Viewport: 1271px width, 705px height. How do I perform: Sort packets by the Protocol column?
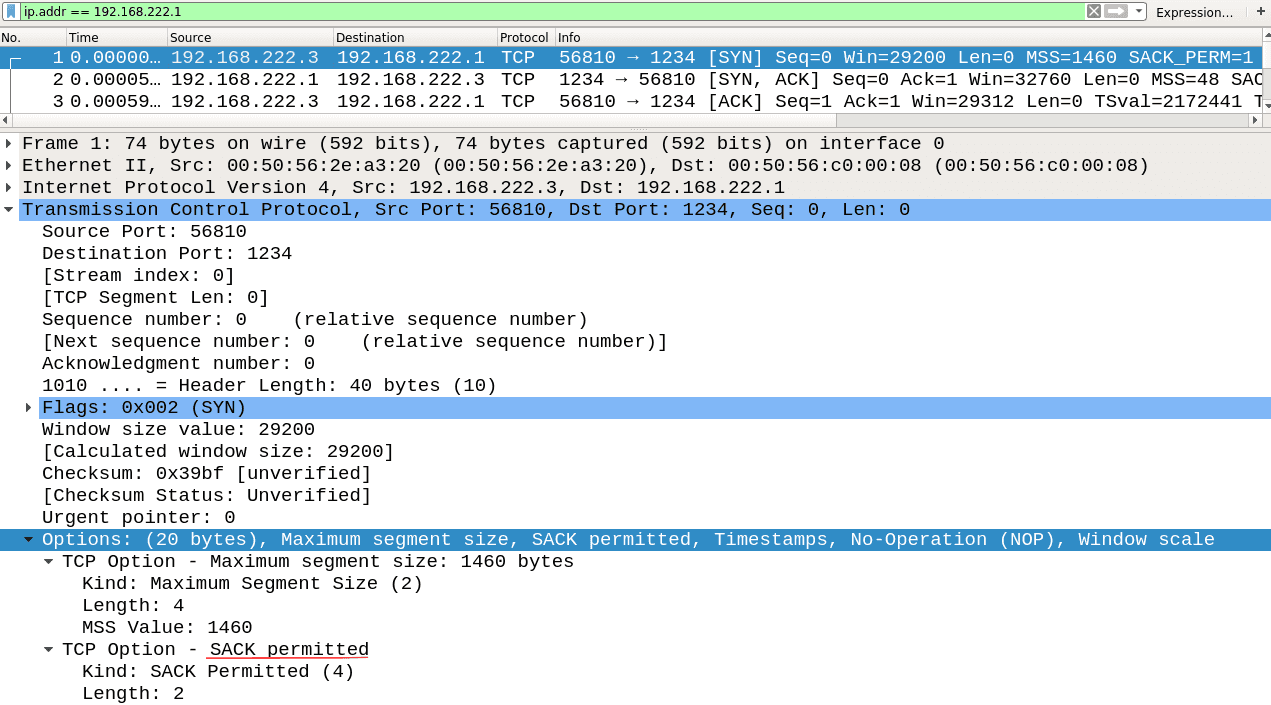[x=524, y=37]
